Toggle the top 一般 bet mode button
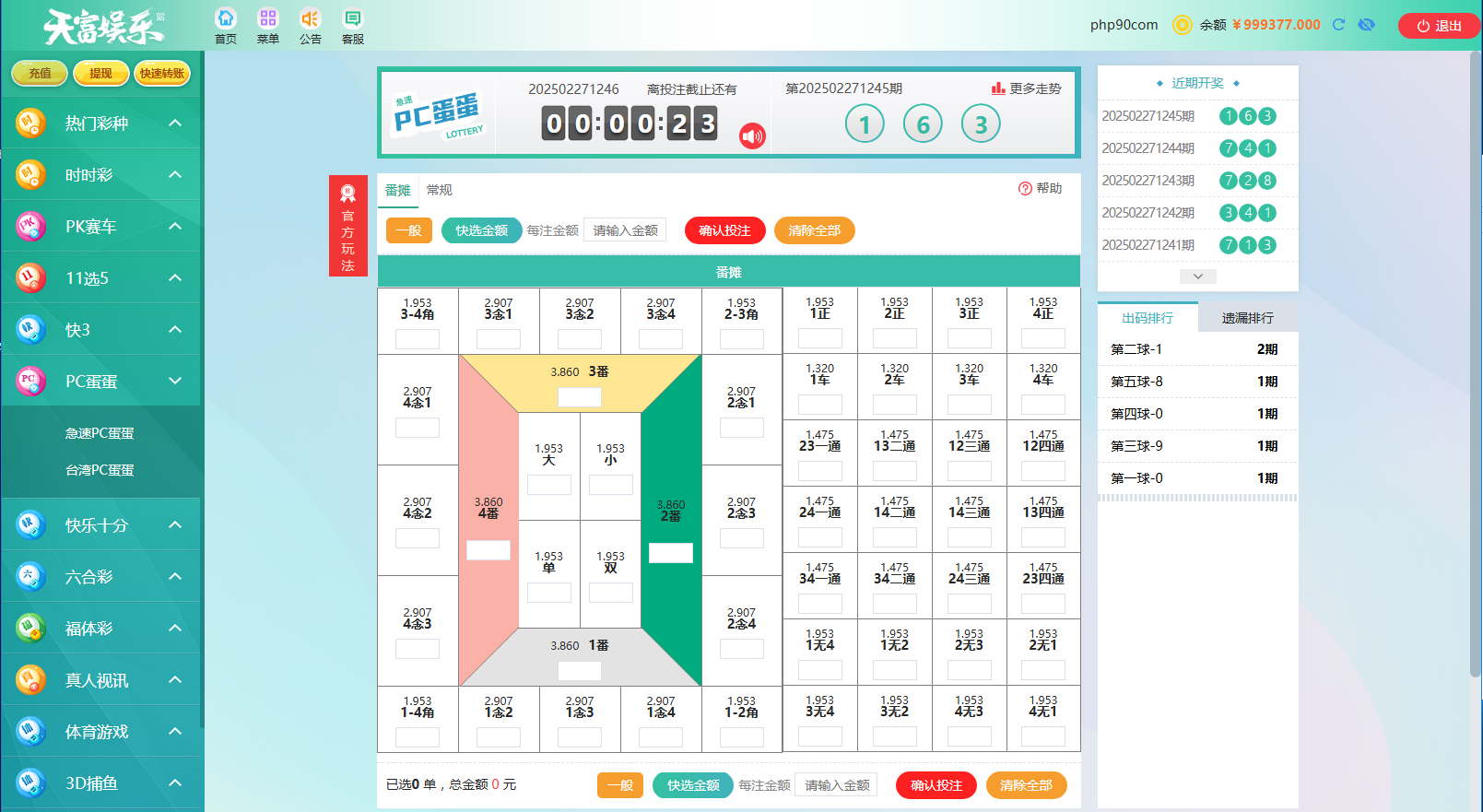Viewport: 1483px width, 812px height. (408, 230)
